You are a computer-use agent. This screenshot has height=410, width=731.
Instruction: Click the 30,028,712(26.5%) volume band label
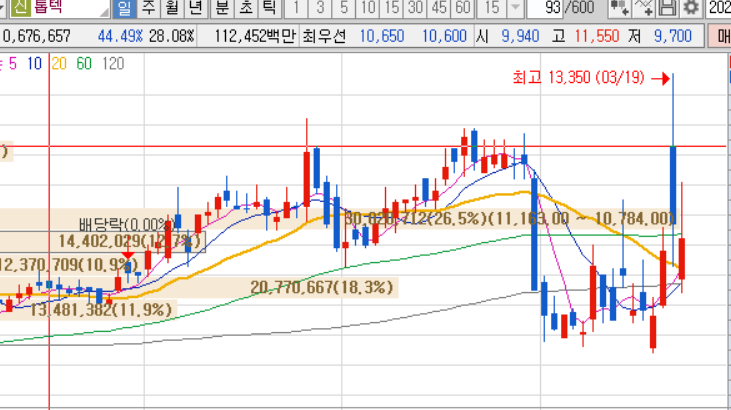(510, 218)
